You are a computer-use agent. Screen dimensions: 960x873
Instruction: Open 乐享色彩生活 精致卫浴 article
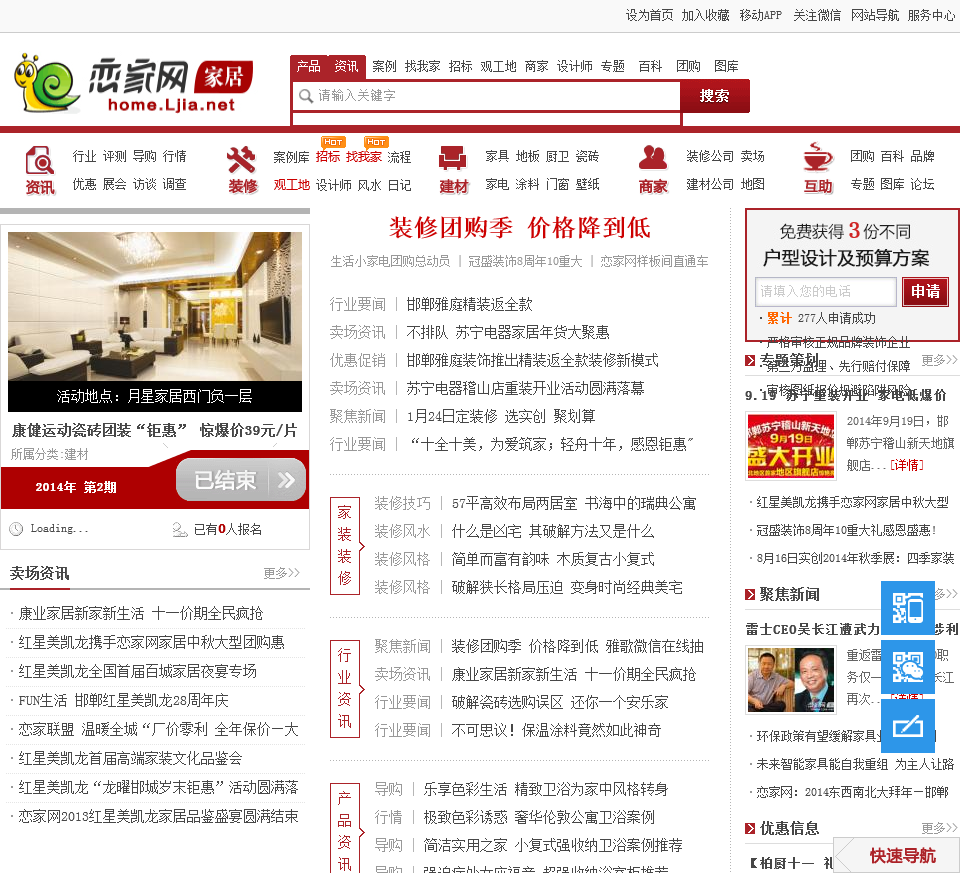coord(546,790)
